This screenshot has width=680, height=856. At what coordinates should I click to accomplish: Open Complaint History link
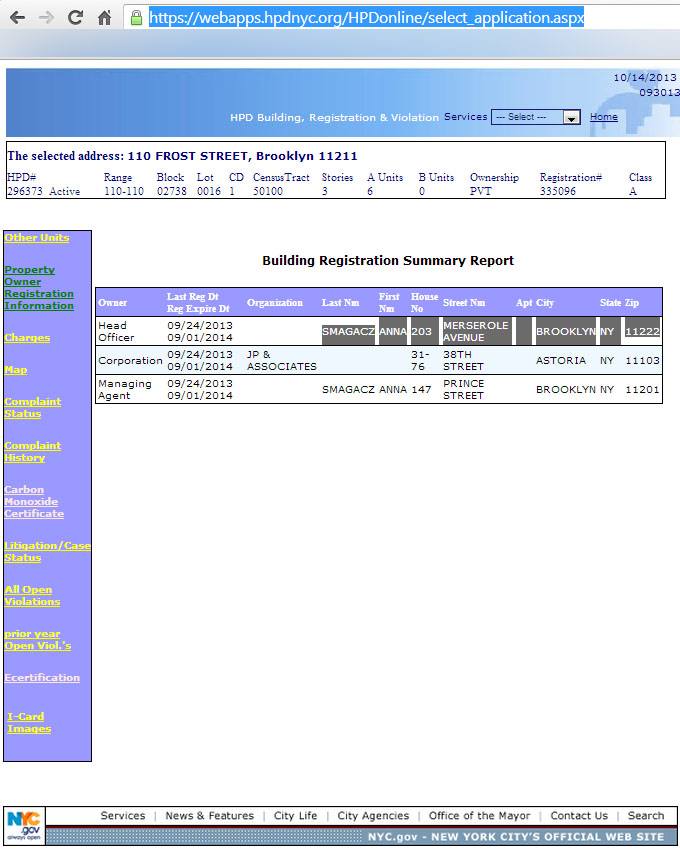tap(32, 452)
